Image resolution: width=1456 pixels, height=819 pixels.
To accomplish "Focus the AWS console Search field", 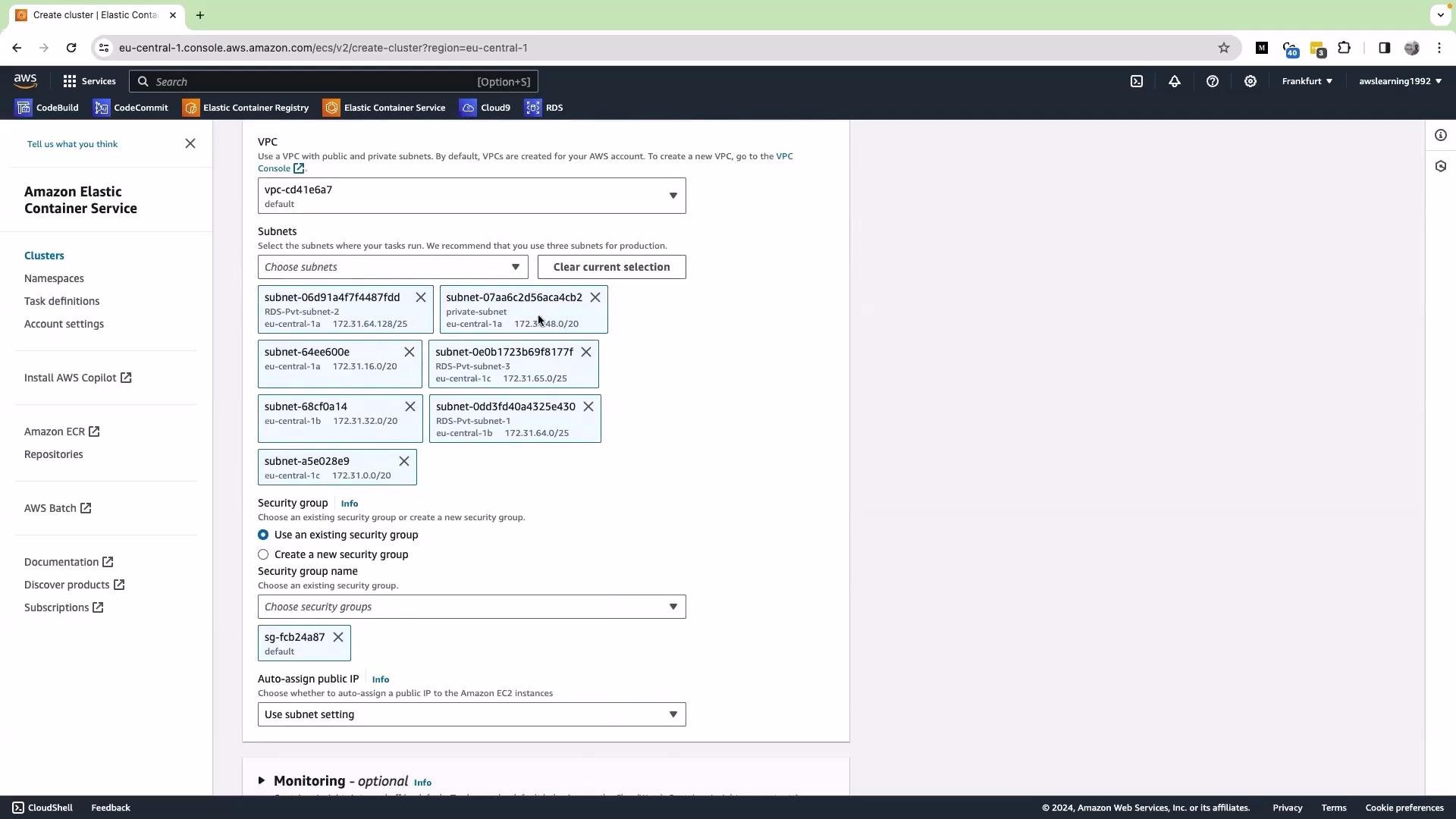I will tap(334, 81).
